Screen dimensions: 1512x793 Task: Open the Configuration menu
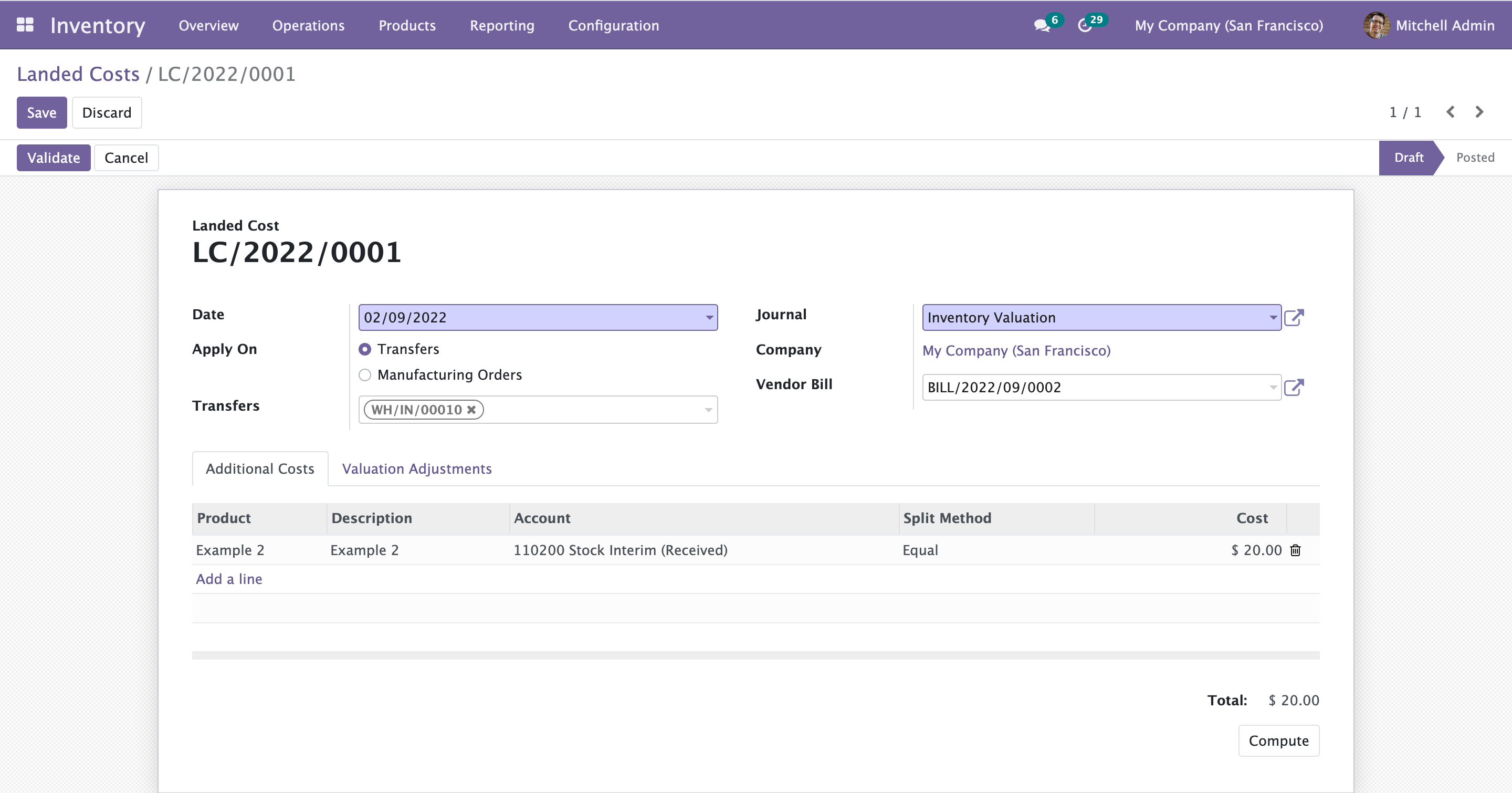click(x=613, y=25)
